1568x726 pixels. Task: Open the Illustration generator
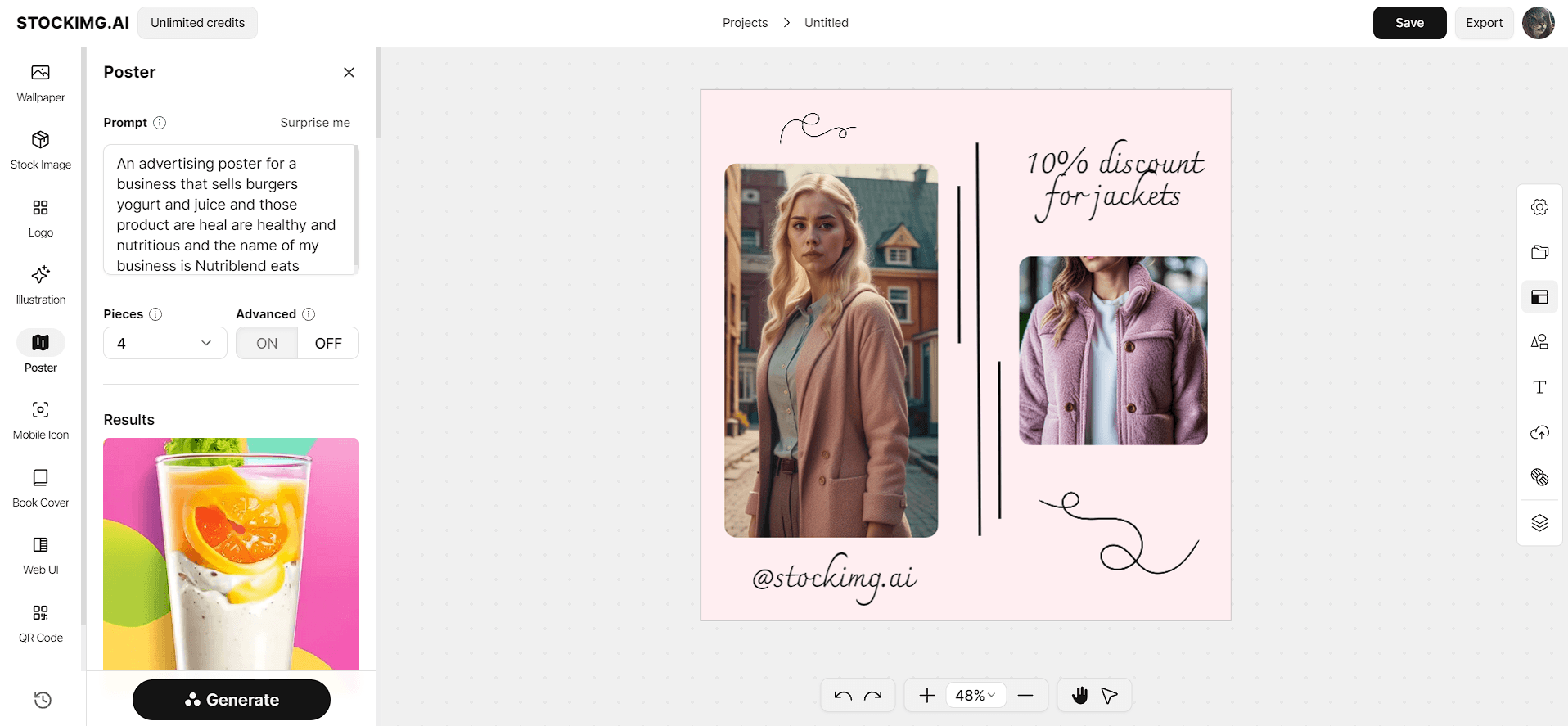click(41, 285)
